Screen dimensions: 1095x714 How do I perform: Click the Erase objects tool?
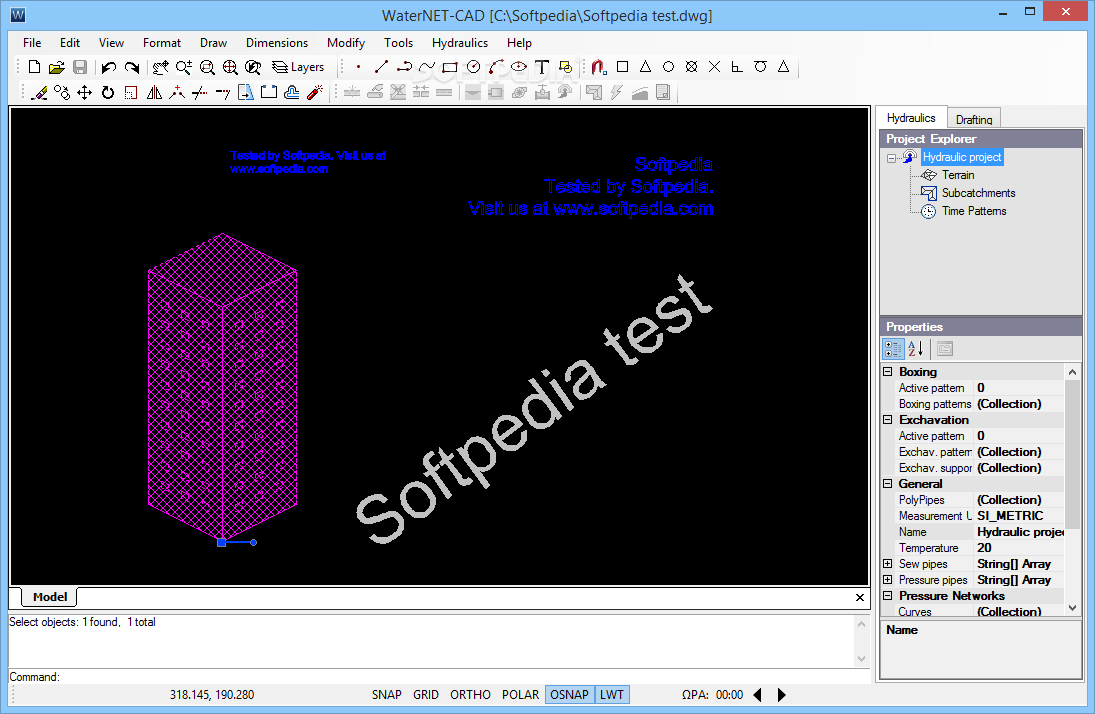point(39,92)
